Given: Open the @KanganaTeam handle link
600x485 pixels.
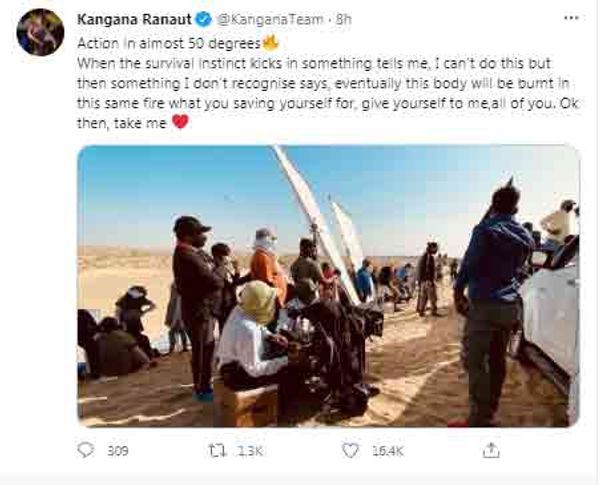Looking at the screenshot, I should click(270, 19).
